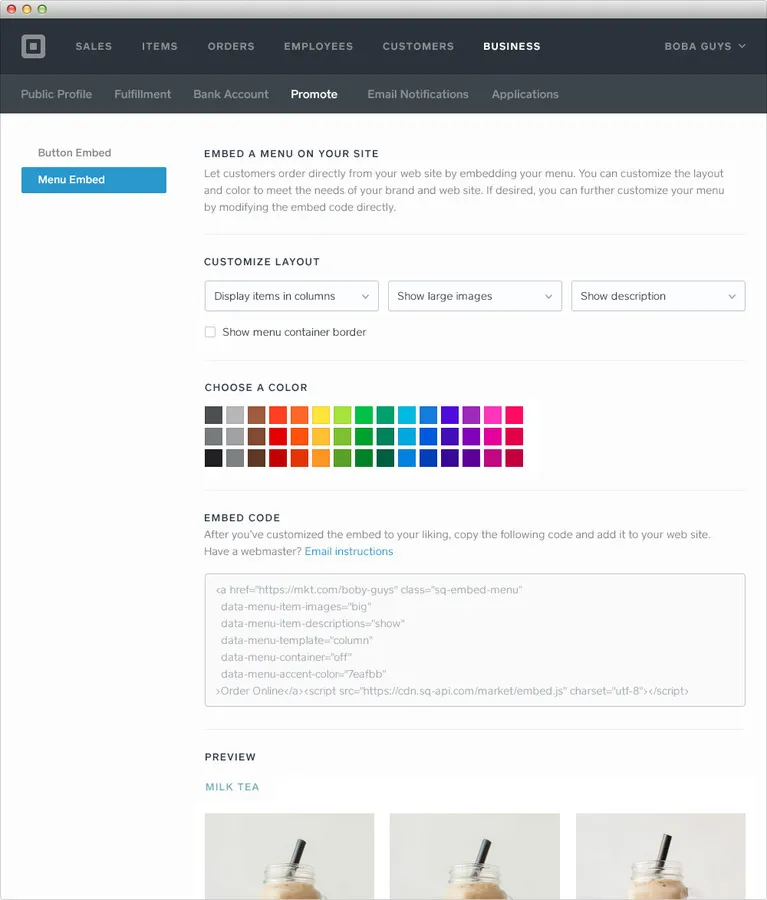Select the first milk tea preview image
The height and width of the screenshot is (900, 767).
pyautogui.click(x=289, y=856)
